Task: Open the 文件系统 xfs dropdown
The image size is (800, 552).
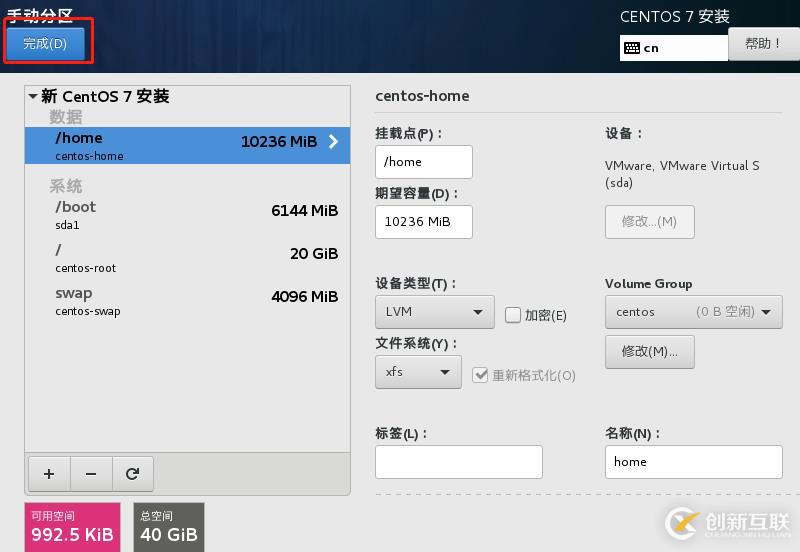Action: pos(418,372)
